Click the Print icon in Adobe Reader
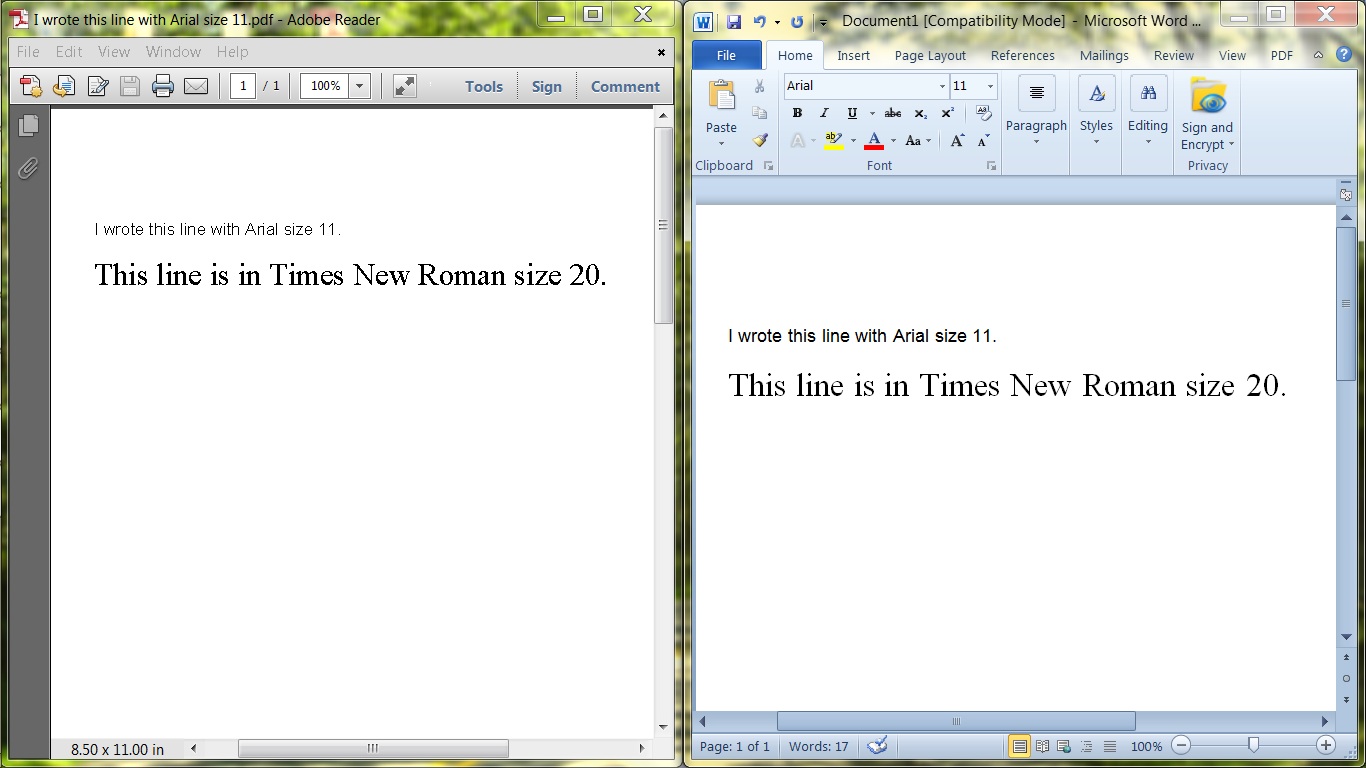This screenshot has width=1366, height=768. point(163,87)
